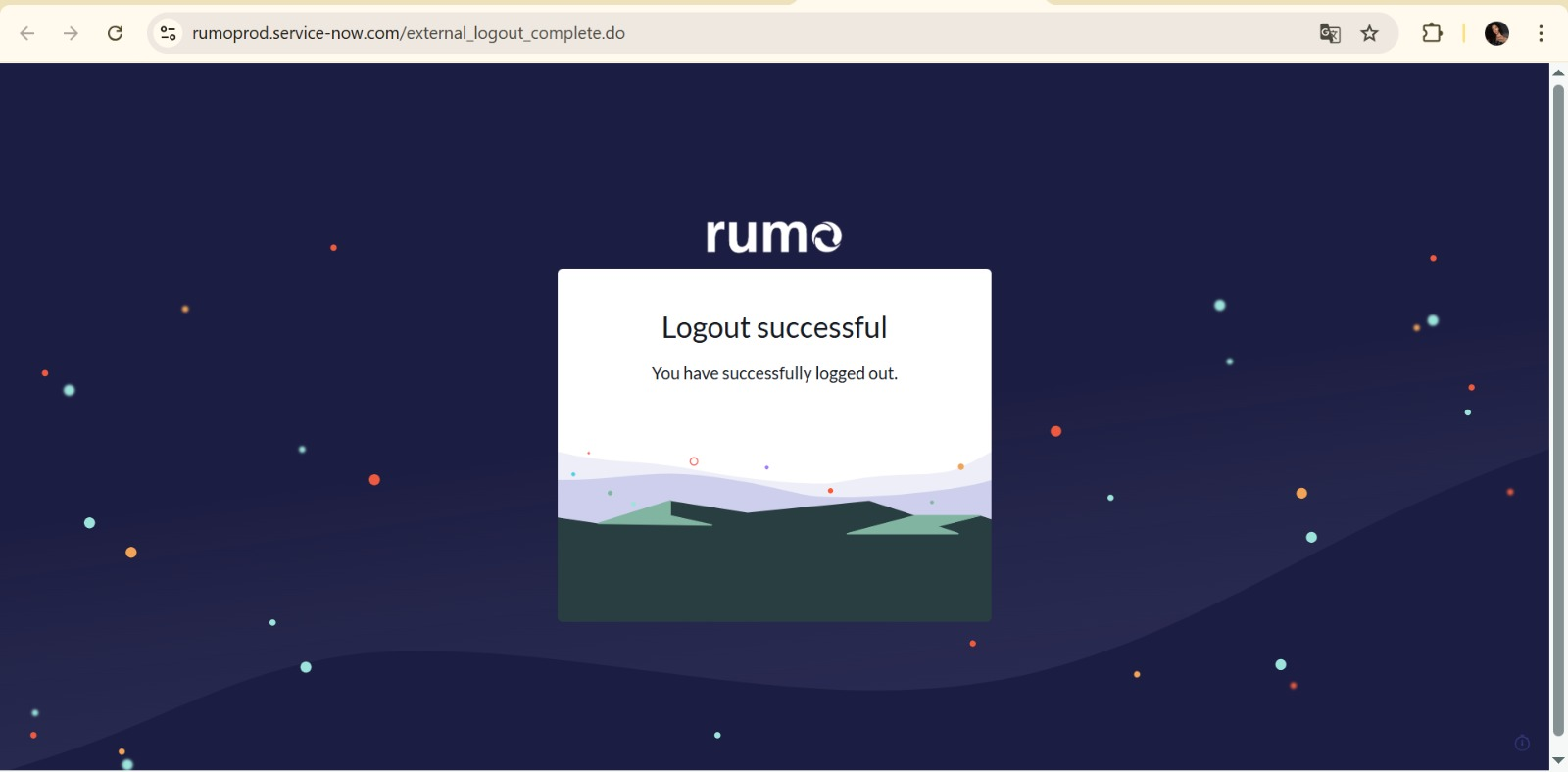Reload the logout page
Image resolution: width=1568 pixels, height=772 pixels.
tap(116, 33)
